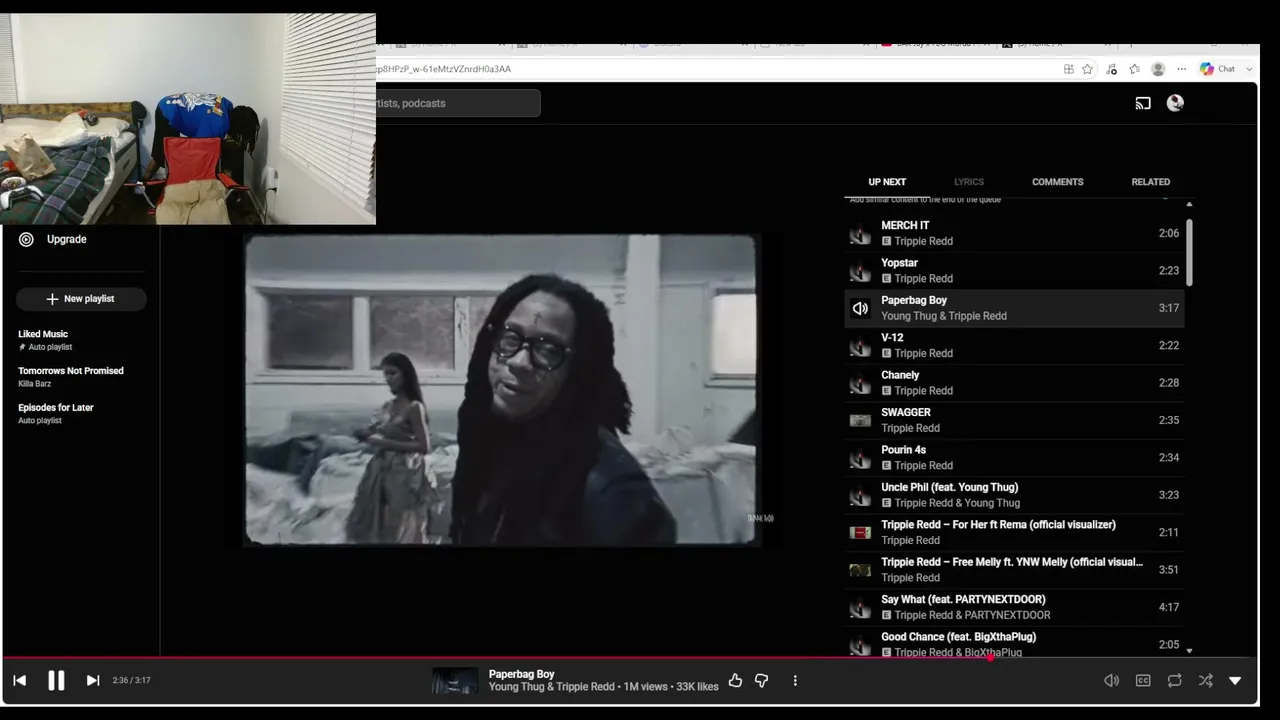Viewport: 1280px width, 720px height.
Task: Play Chanely from the queue
Action: tap(1014, 383)
